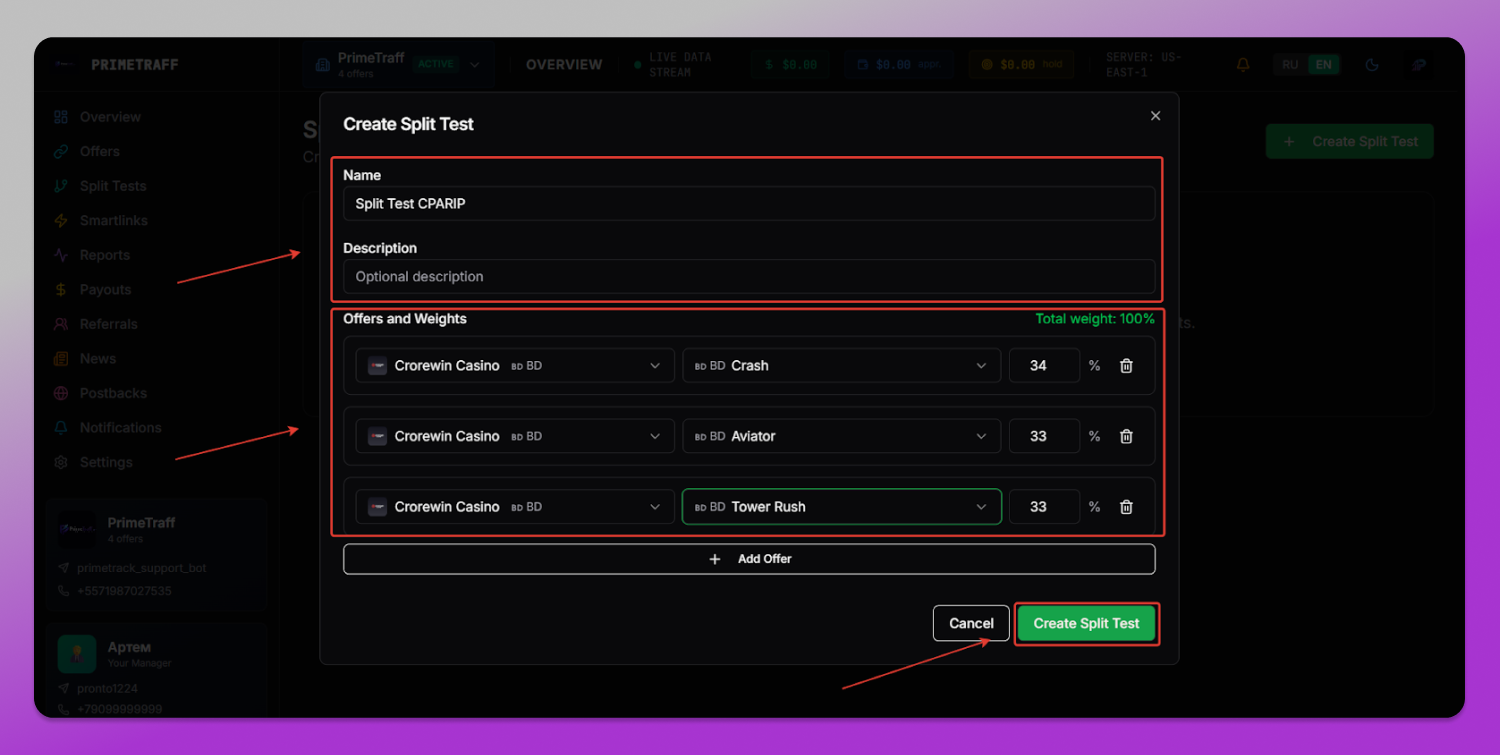
Task: Click the phone icon beside +5571987027535
Action: pyautogui.click(x=64, y=591)
